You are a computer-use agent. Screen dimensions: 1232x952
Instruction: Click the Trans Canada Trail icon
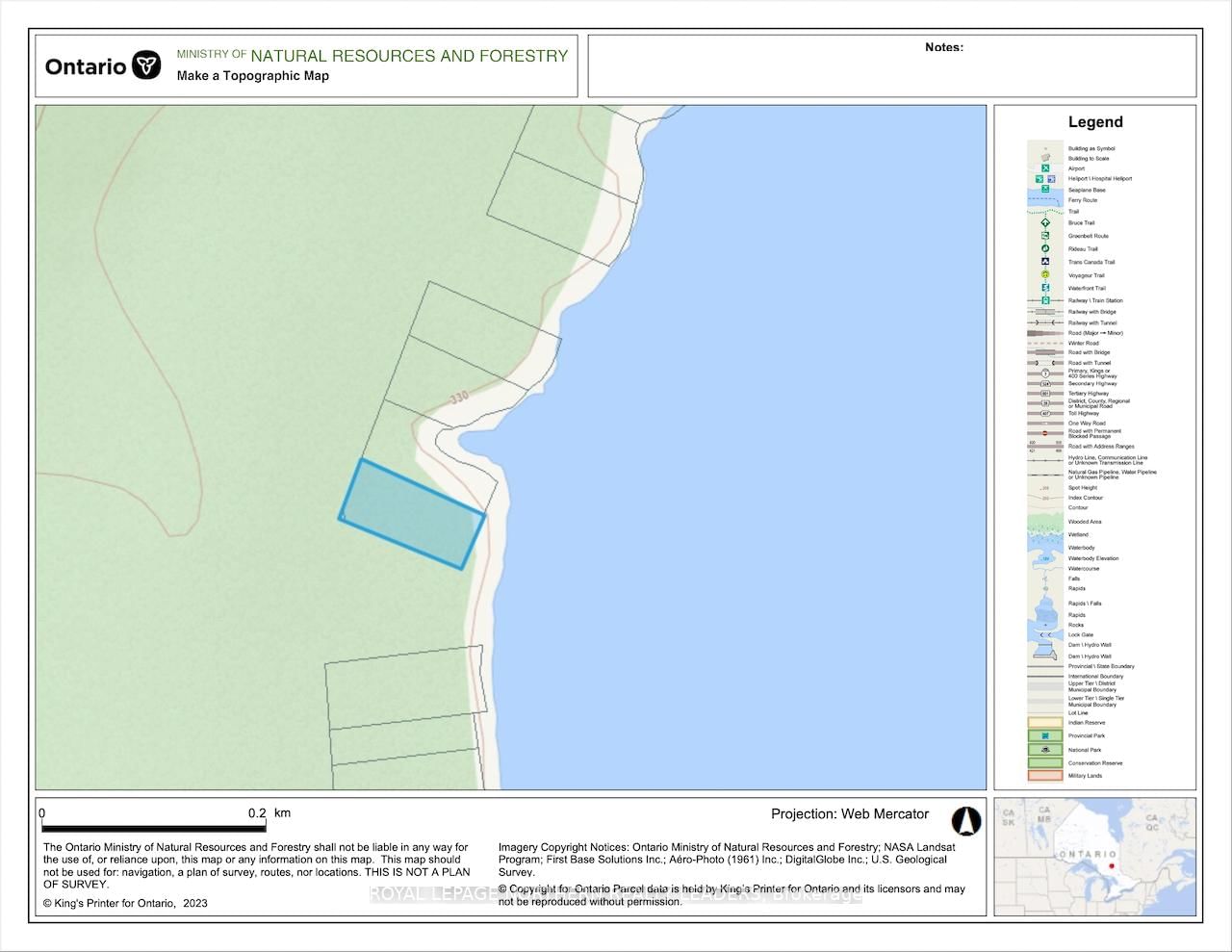pos(1045,262)
